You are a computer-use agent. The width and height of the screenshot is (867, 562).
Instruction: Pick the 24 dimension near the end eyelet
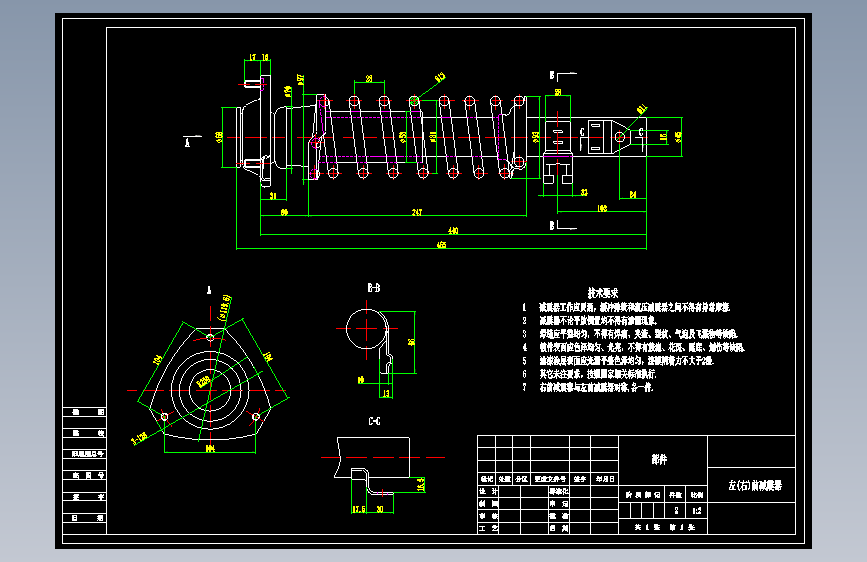tap(633, 195)
